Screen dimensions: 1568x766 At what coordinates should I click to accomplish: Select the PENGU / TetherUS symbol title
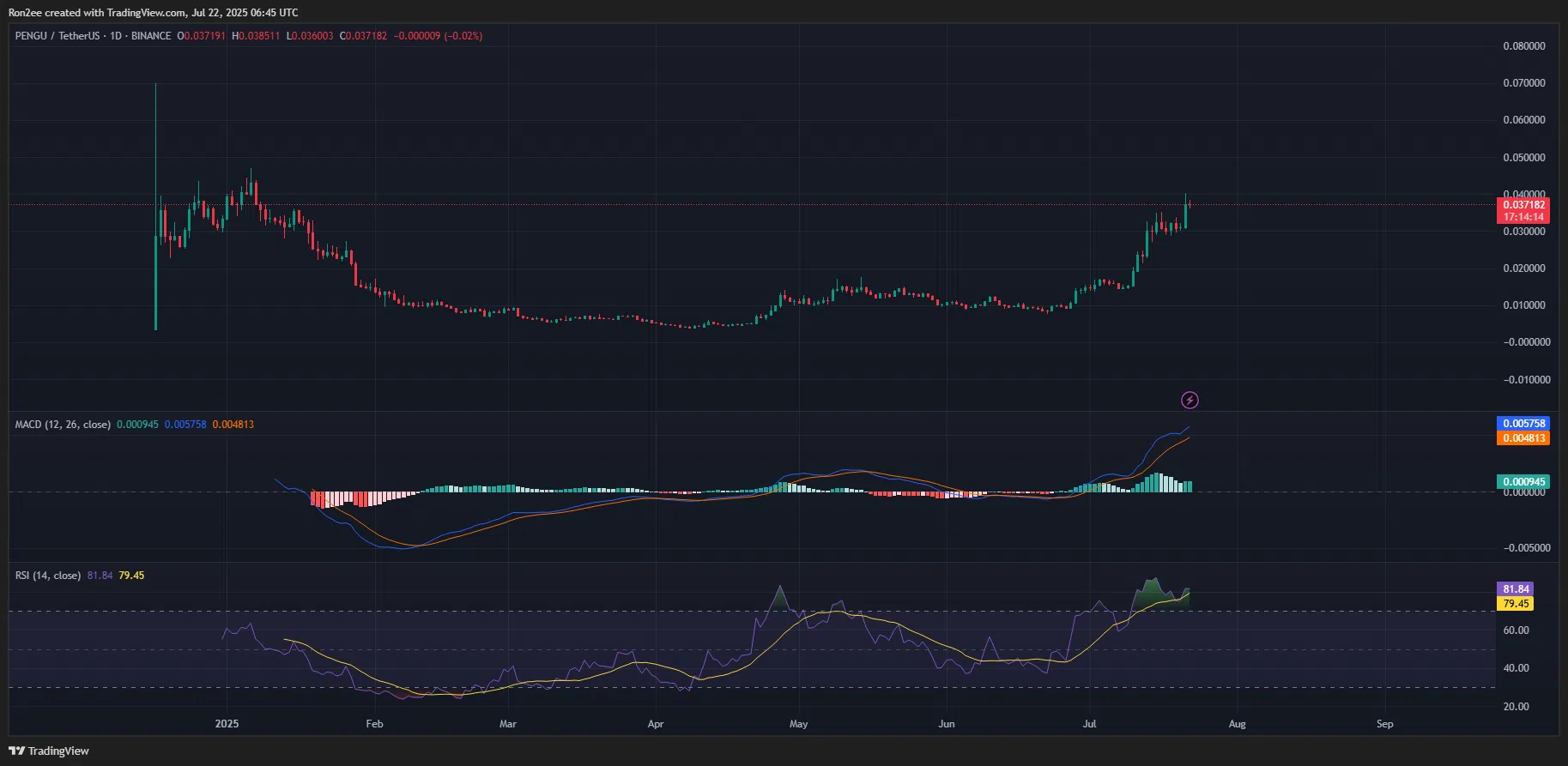click(57, 36)
